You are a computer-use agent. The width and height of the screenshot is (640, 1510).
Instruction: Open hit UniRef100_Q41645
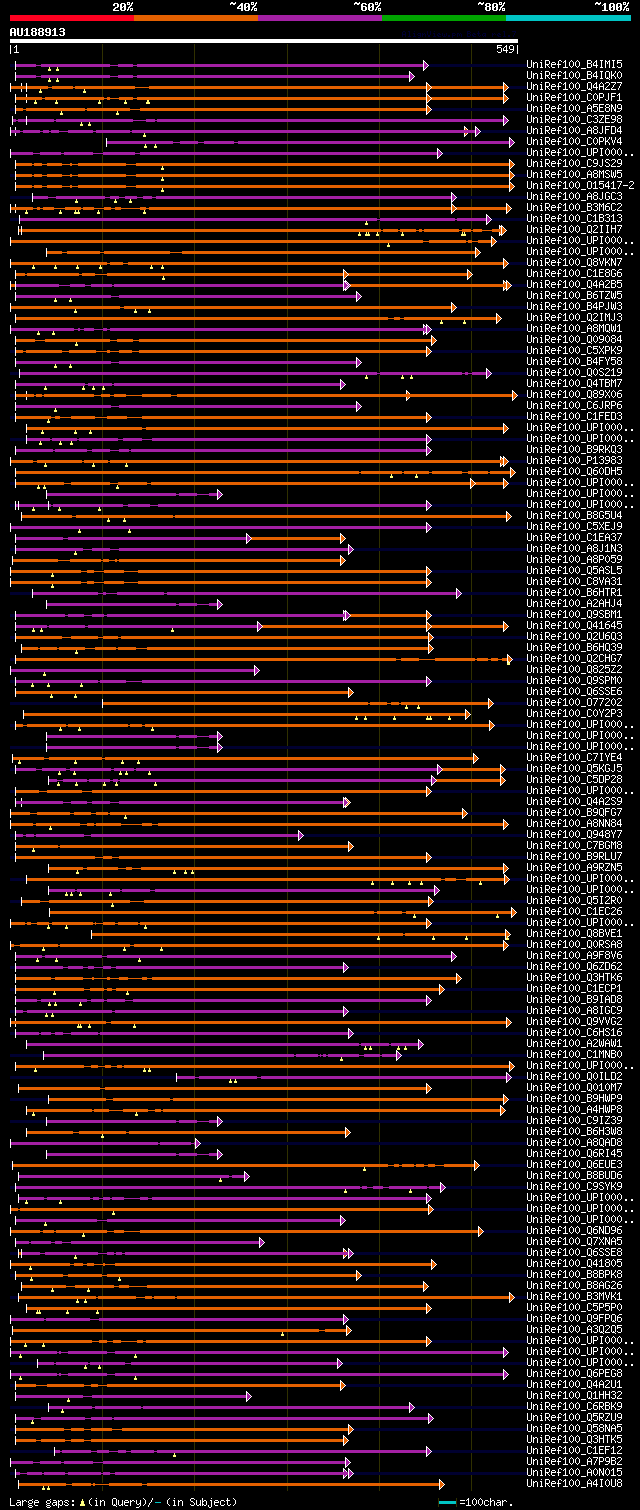pos(574,625)
